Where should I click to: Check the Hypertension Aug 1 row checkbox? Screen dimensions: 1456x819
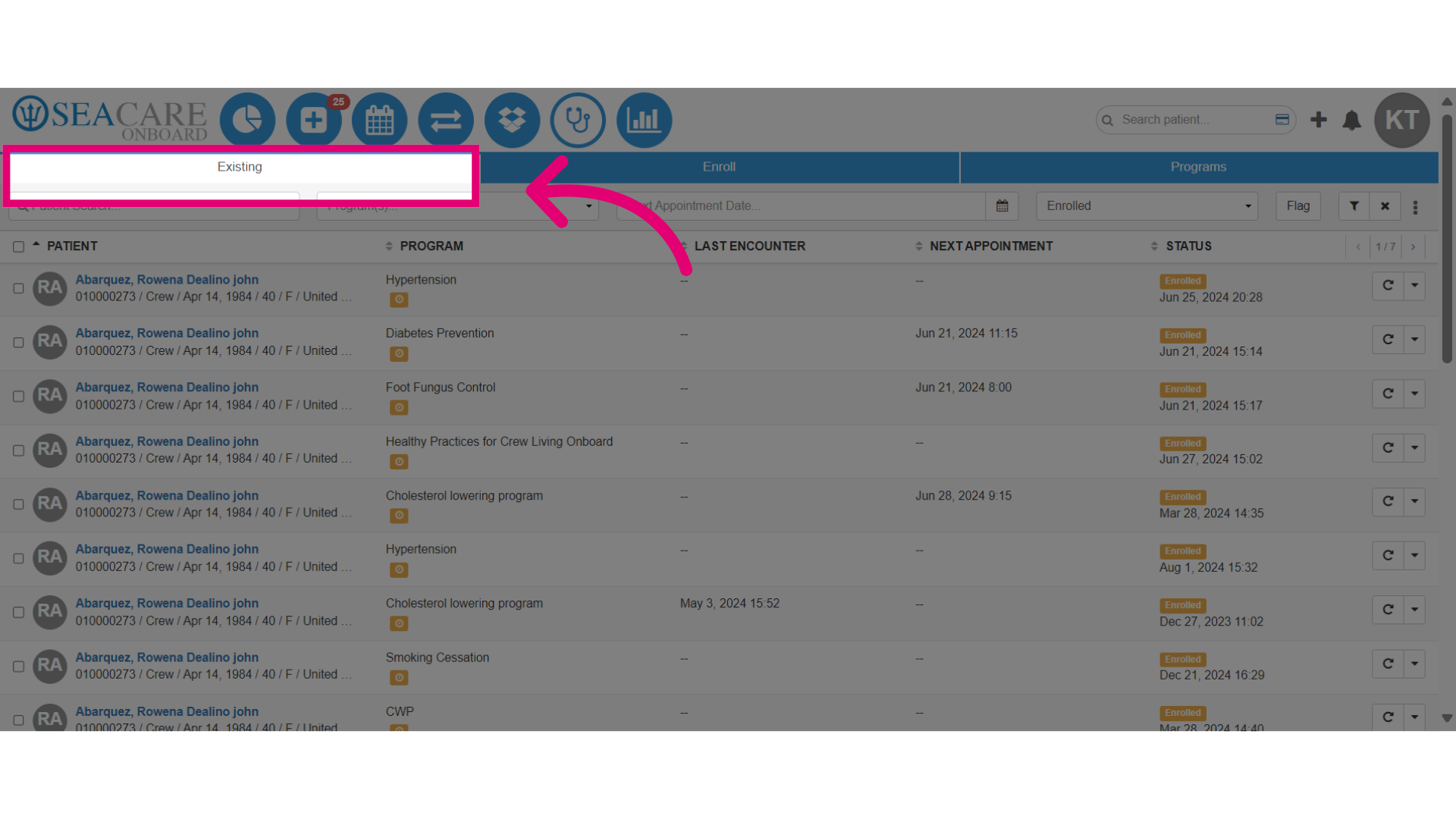(18, 558)
